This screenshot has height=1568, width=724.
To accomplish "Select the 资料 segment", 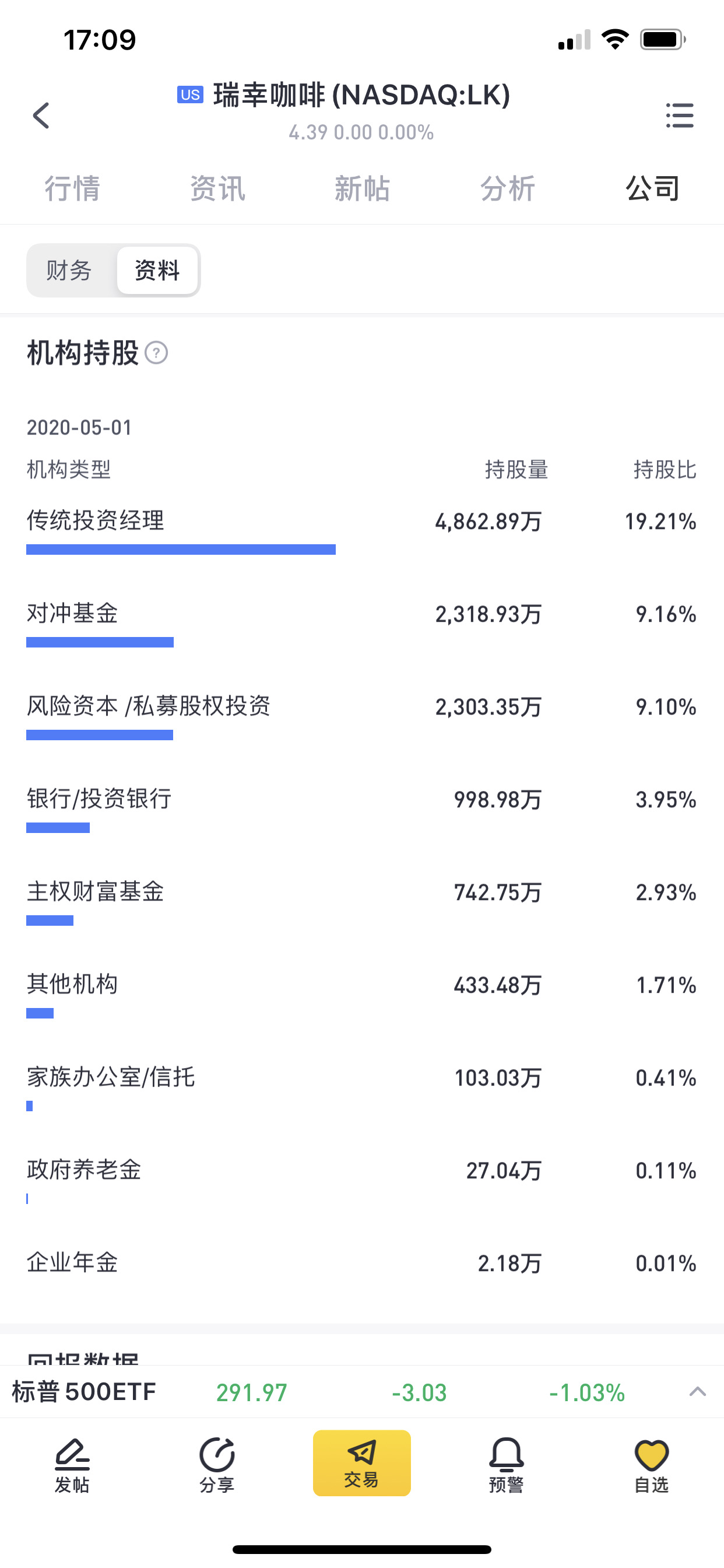I will [157, 270].
